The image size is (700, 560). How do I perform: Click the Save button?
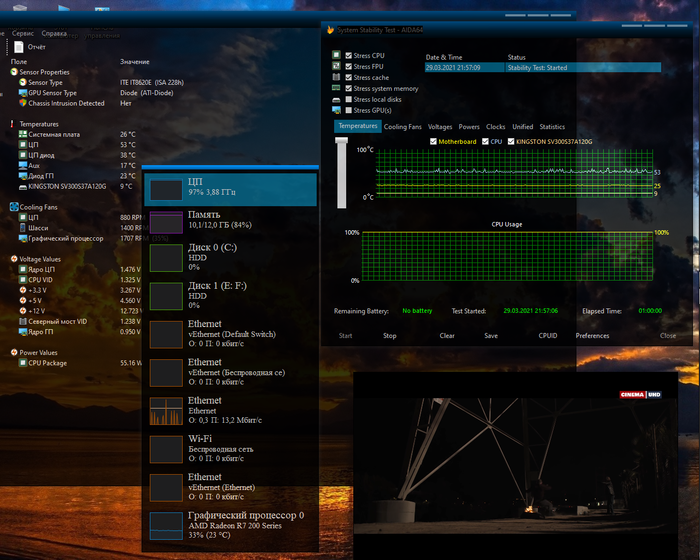coord(491,335)
